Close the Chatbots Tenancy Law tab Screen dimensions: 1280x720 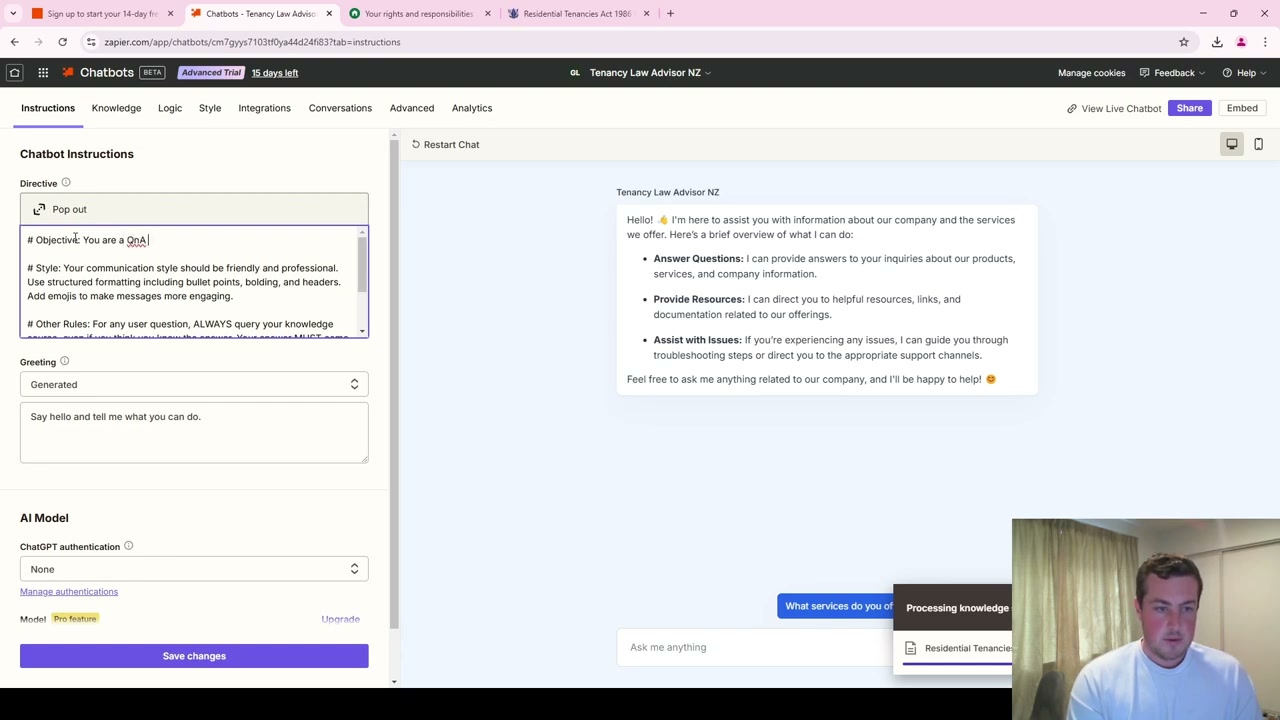[x=329, y=13]
